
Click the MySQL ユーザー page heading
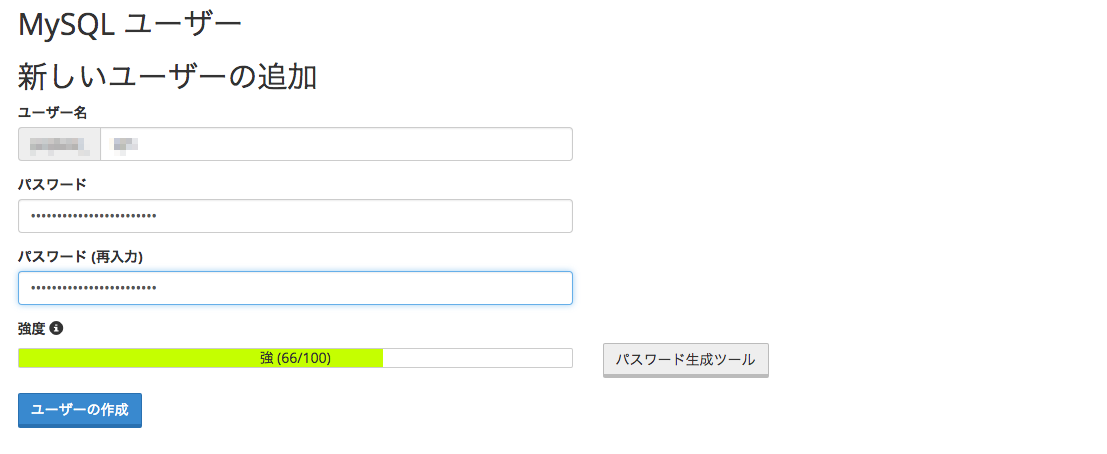(x=130, y=21)
